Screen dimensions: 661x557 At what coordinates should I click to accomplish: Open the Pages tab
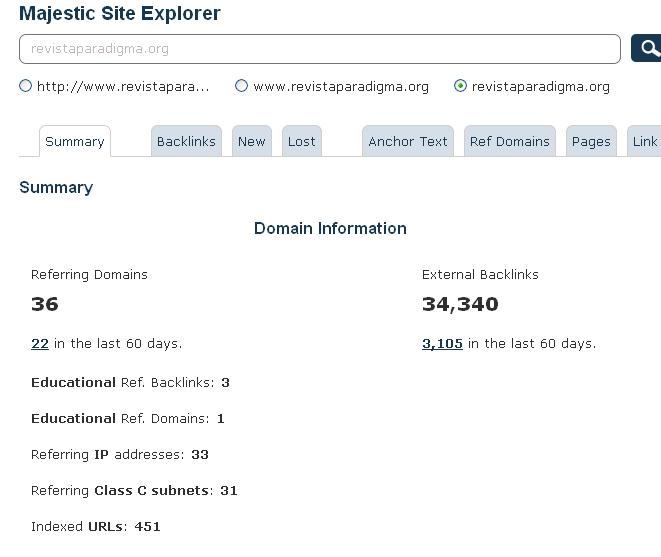591,141
